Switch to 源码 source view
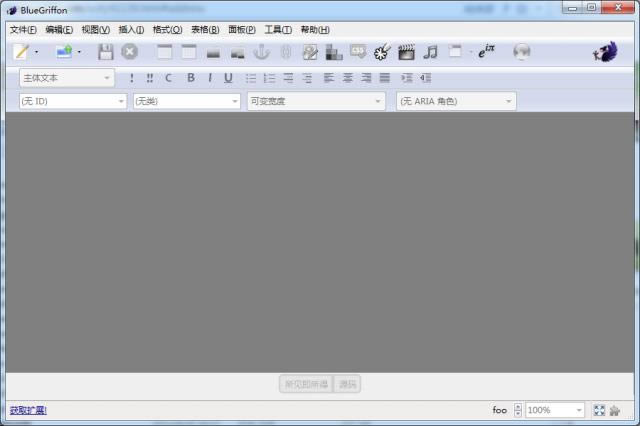640x426 pixels. pos(347,384)
